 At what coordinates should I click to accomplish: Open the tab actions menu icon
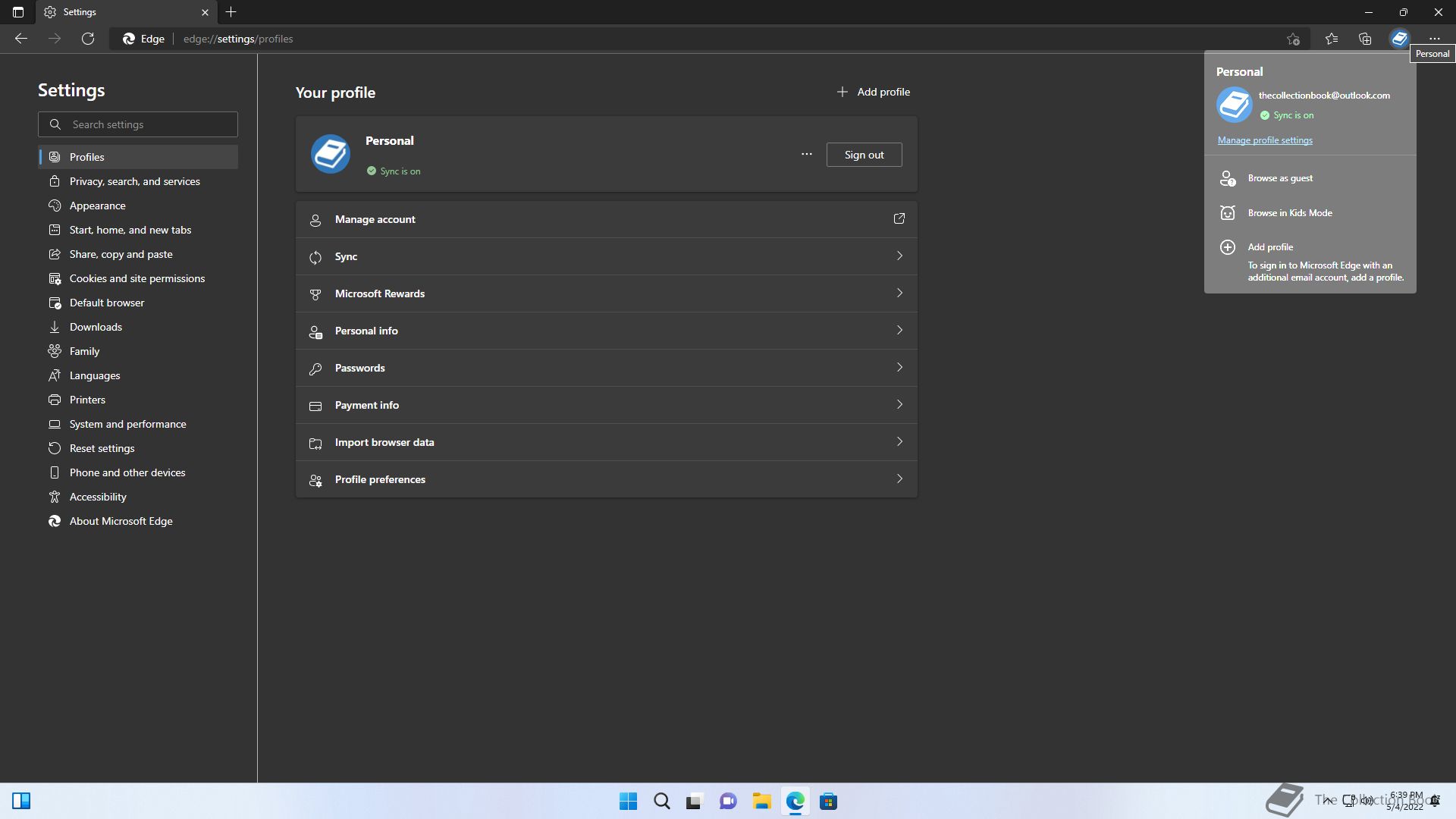pyautogui.click(x=18, y=12)
